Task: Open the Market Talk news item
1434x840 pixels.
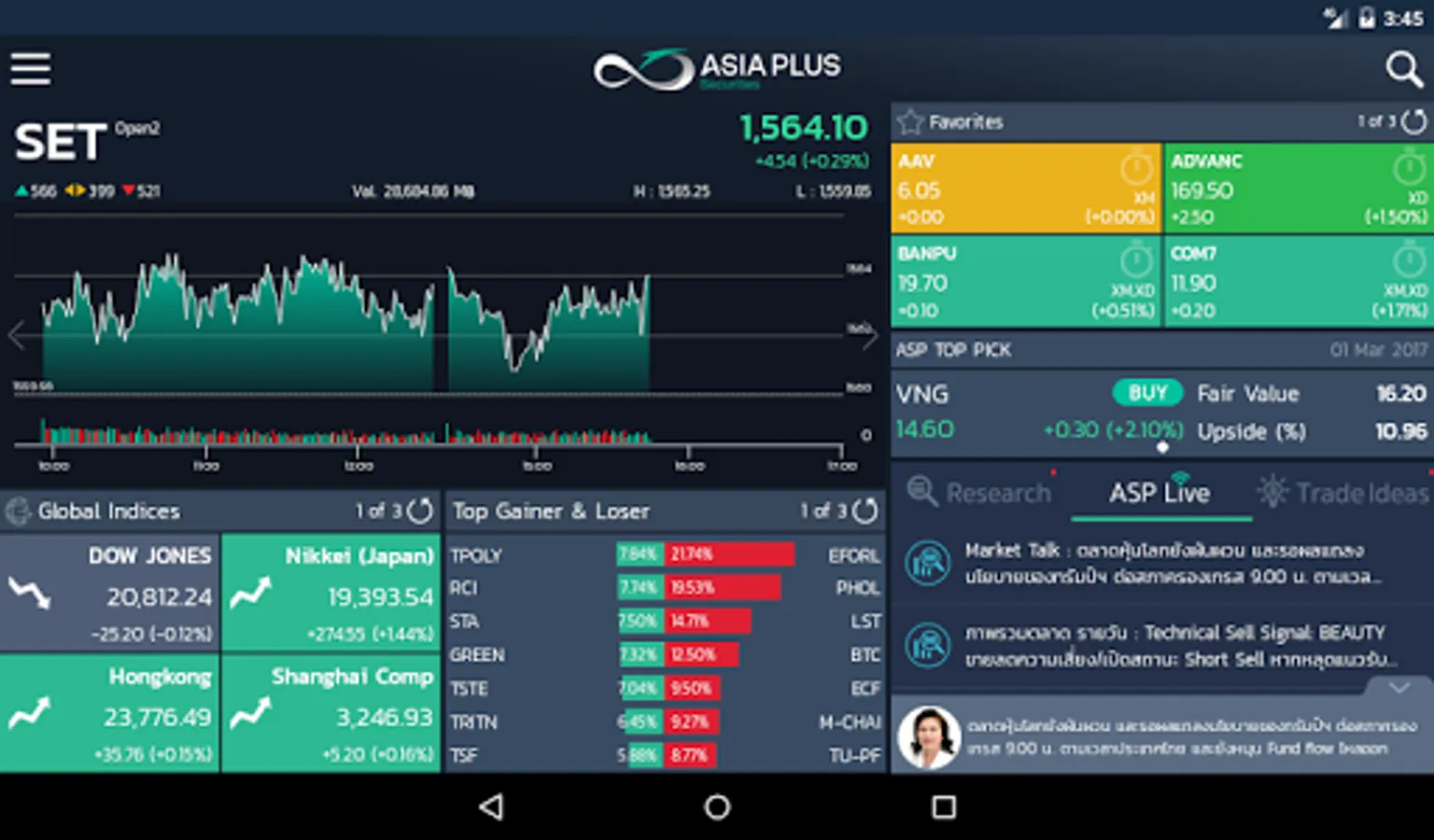Action: click(1162, 564)
